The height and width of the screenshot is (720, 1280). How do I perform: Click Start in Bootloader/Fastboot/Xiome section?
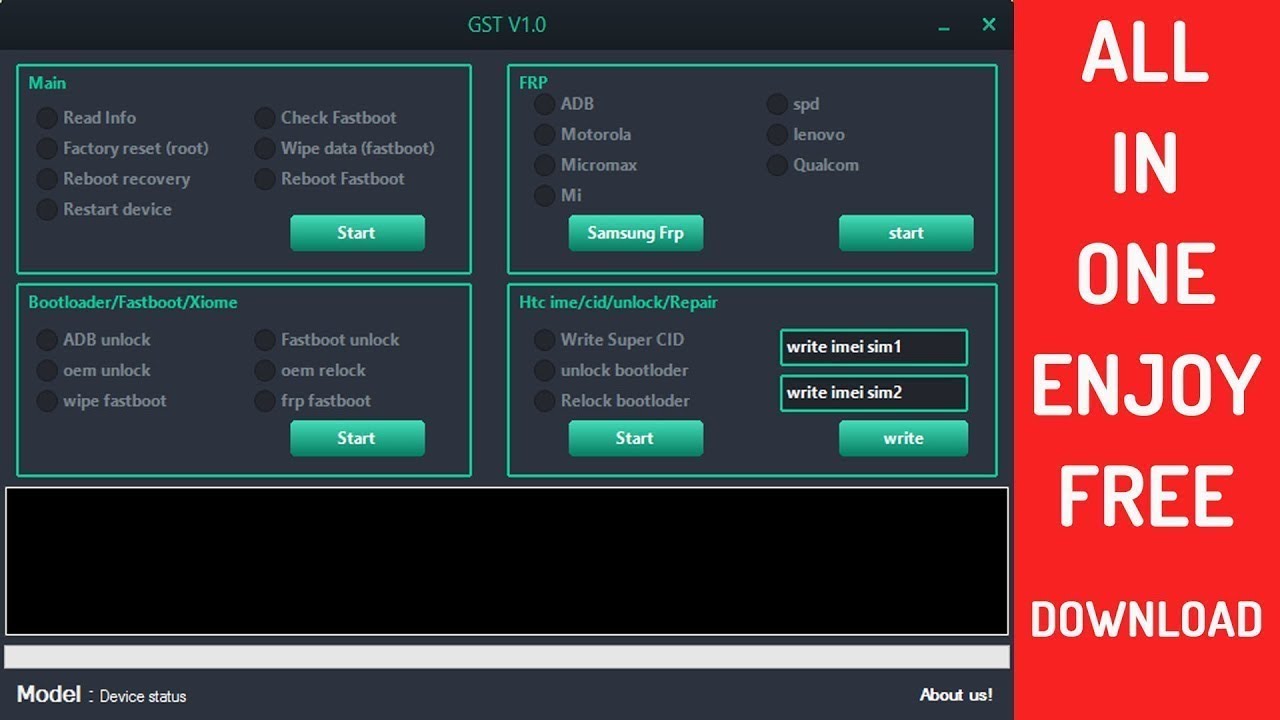pyautogui.click(x=357, y=438)
